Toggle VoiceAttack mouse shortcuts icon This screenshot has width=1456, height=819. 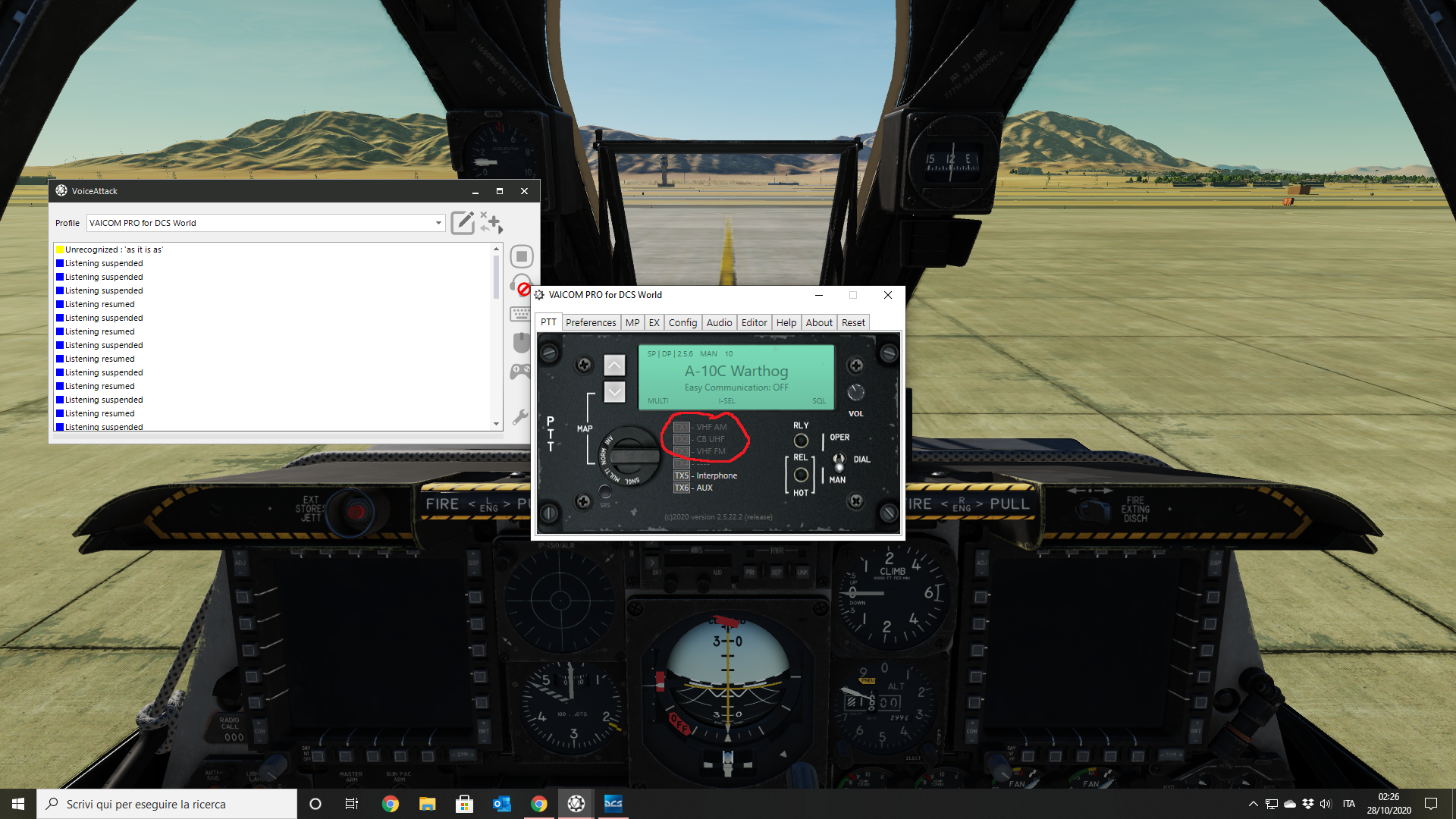point(521,343)
